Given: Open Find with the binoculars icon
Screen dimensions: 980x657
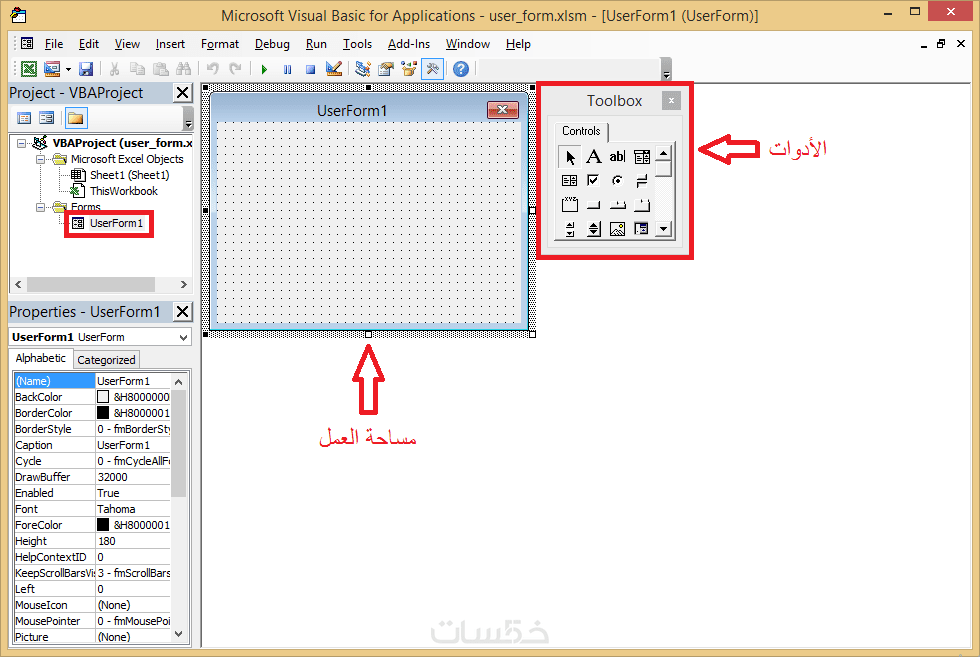Looking at the screenshot, I should point(184,69).
